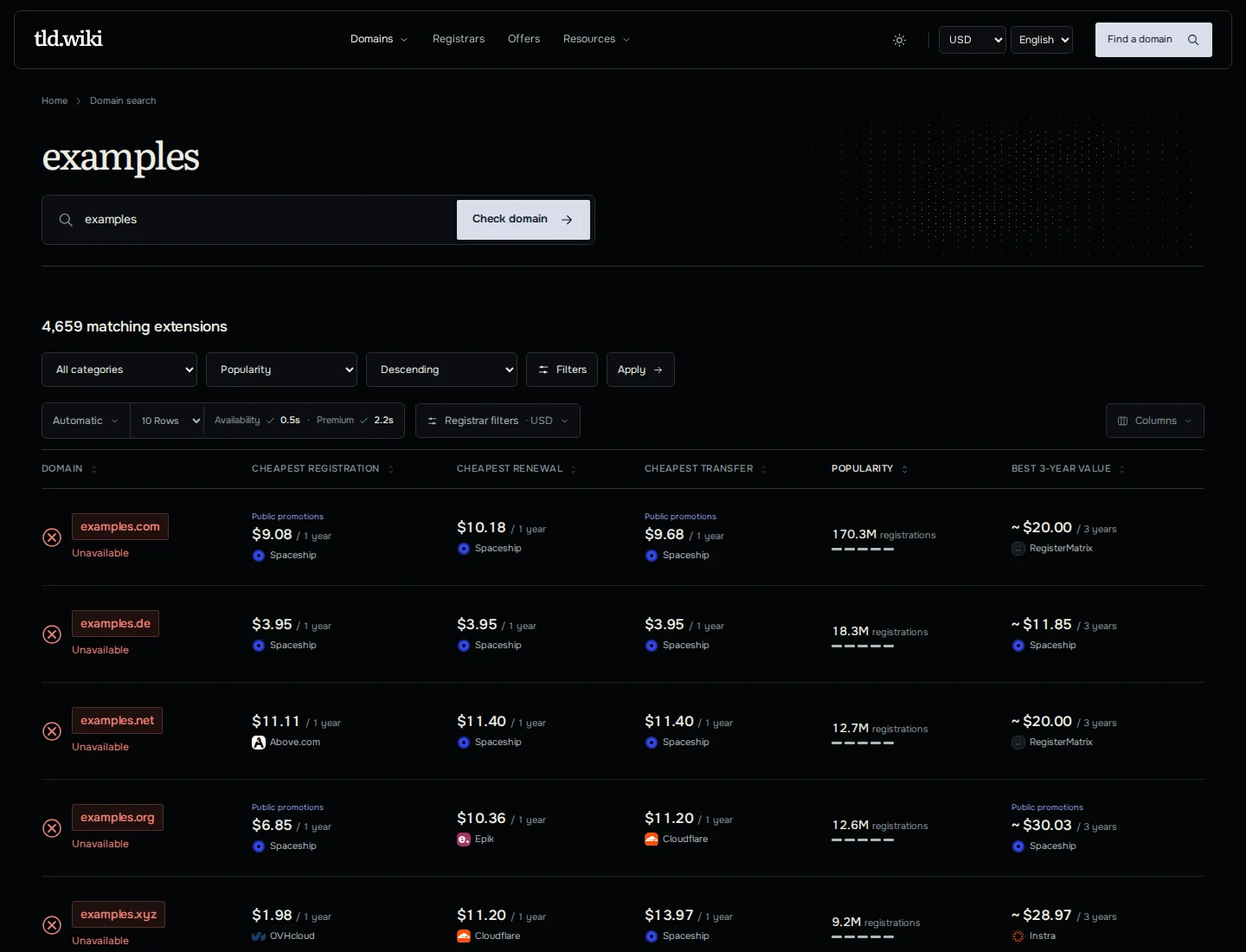The width and height of the screenshot is (1246, 952).
Task: Open the Resources menu
Action: (596, 39)
